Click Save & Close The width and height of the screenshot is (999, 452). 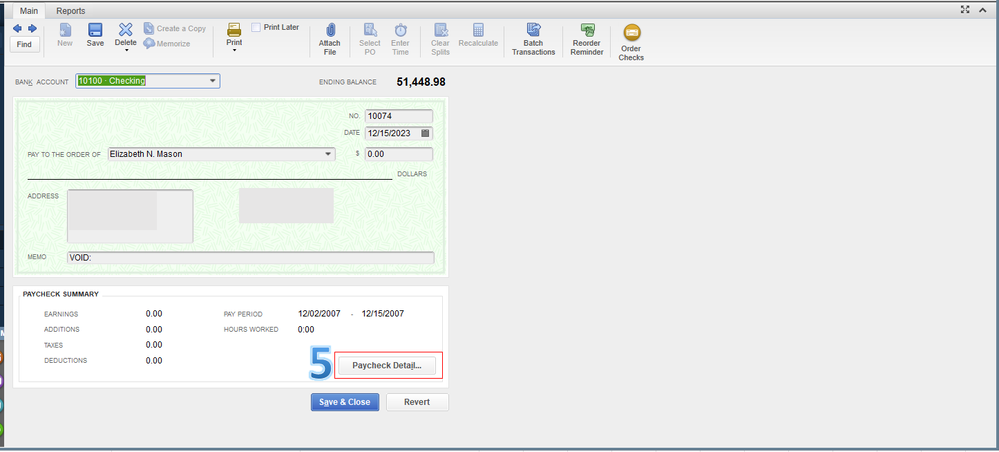click(345, 402)
